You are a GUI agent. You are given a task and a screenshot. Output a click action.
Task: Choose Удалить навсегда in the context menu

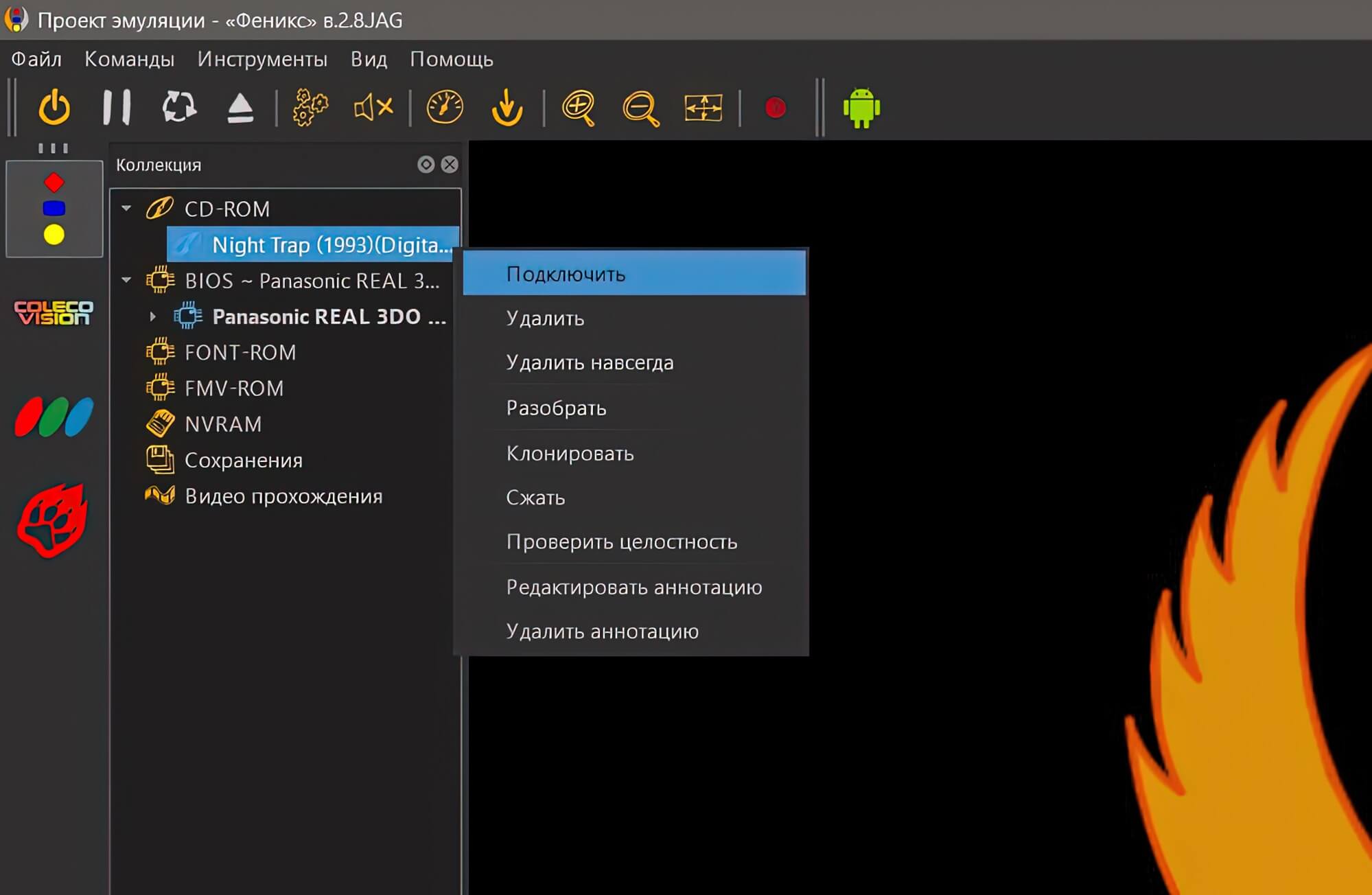pos(634,362)
